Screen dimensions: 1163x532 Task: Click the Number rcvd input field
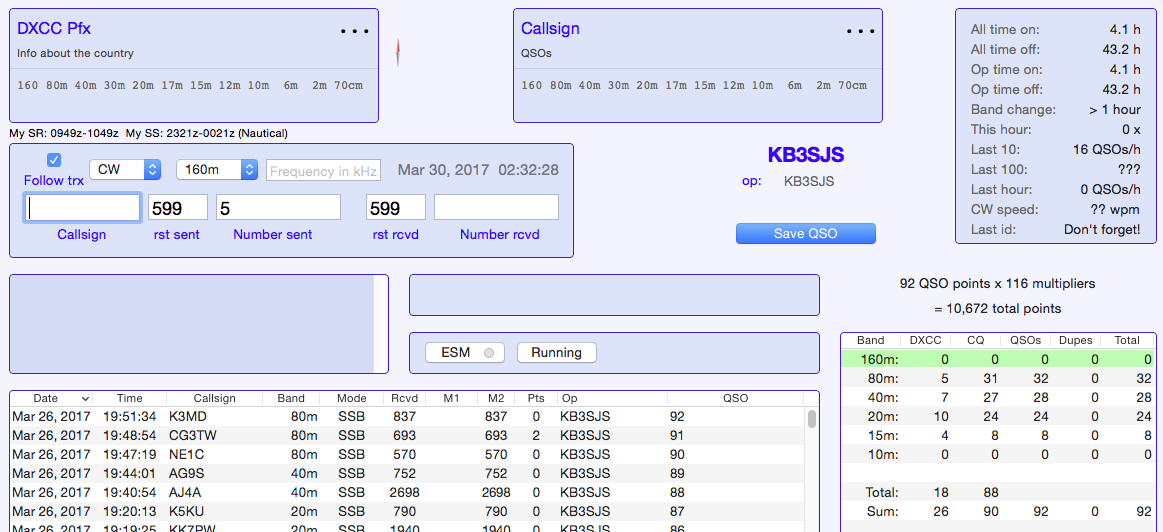coord(496,208)
